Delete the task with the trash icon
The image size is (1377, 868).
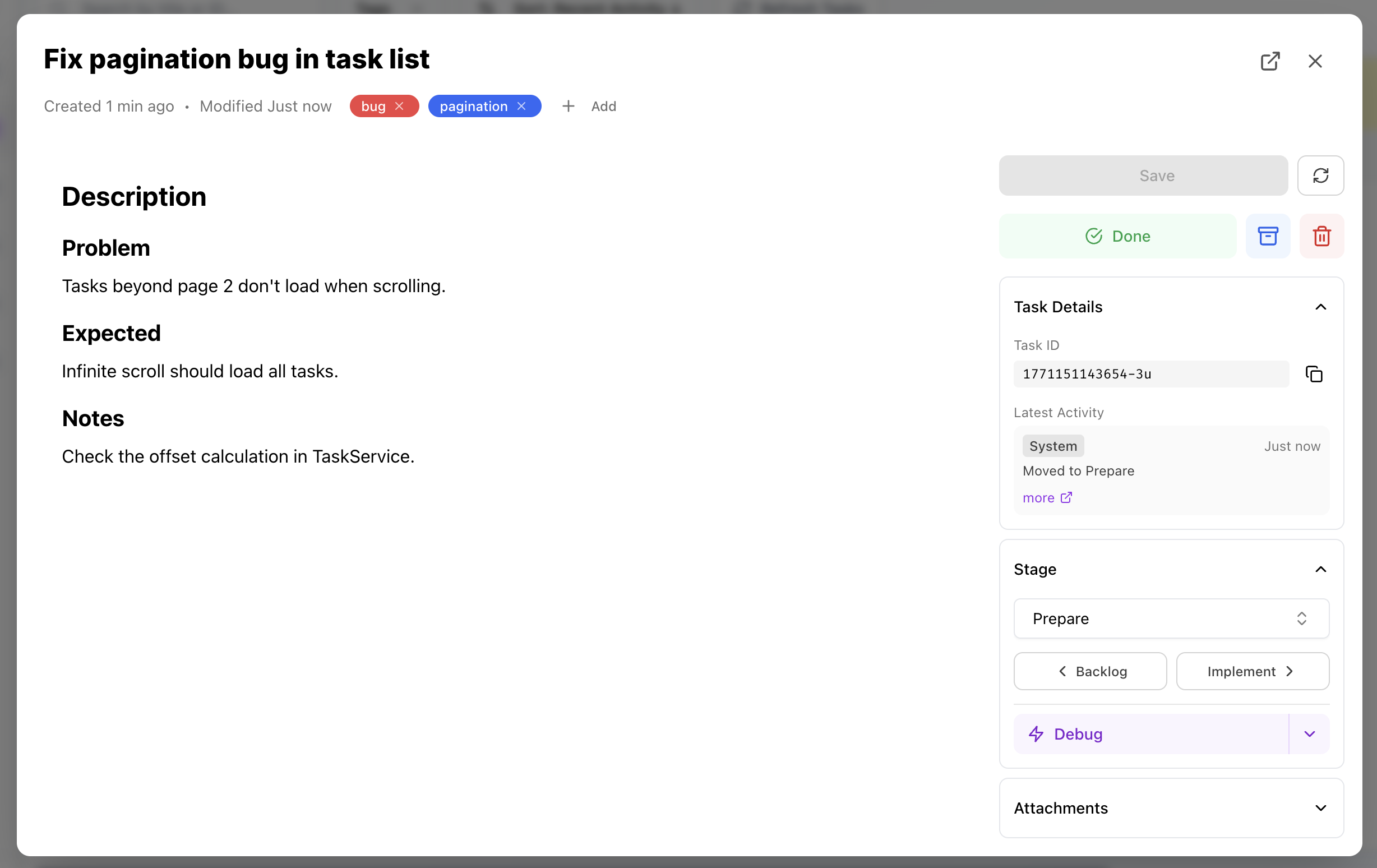1321,236
